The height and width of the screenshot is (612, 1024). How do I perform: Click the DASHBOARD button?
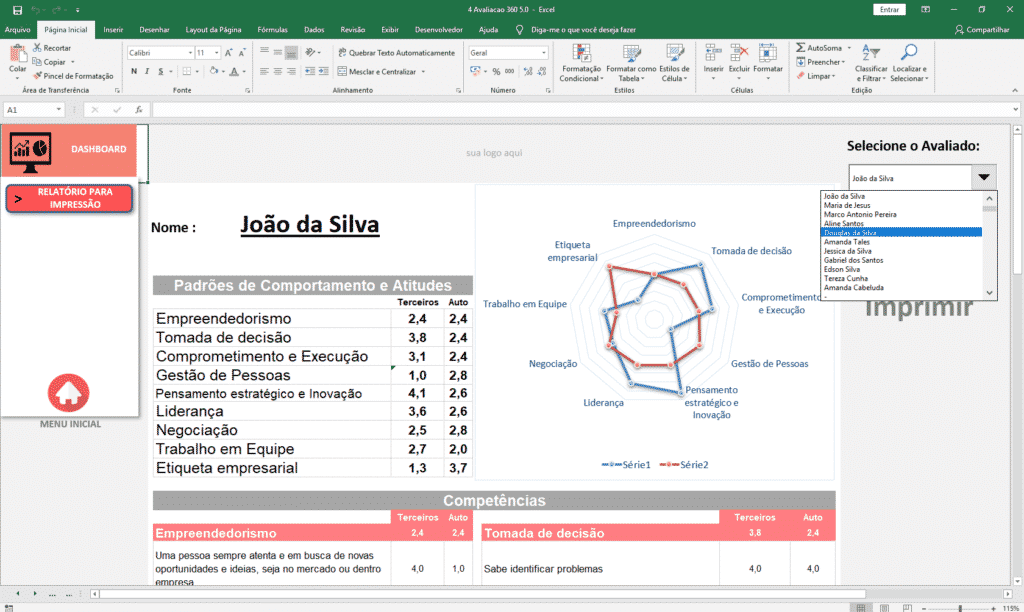pyautogui.click(x=69, y=150)
